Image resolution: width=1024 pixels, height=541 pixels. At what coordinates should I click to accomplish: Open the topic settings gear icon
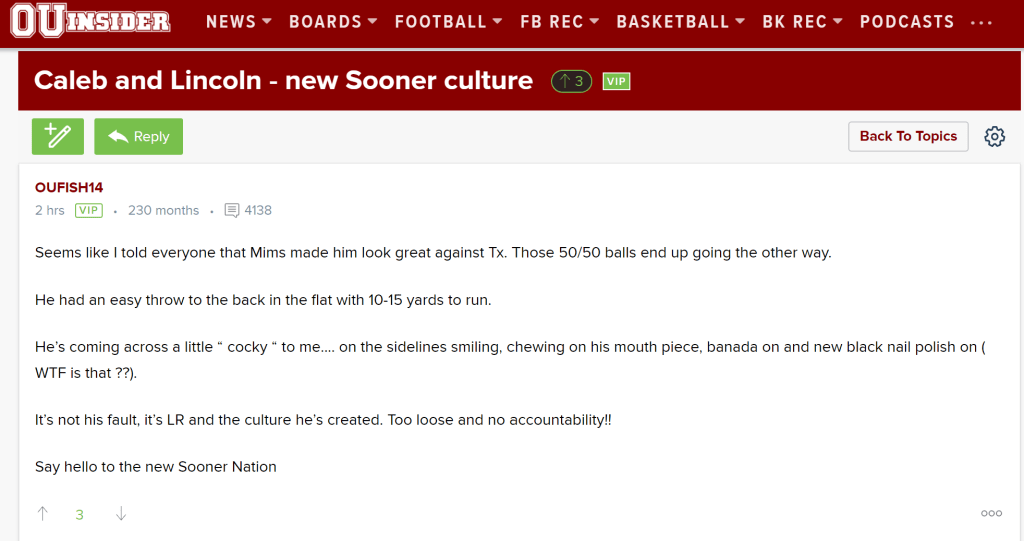coord(994,137)
